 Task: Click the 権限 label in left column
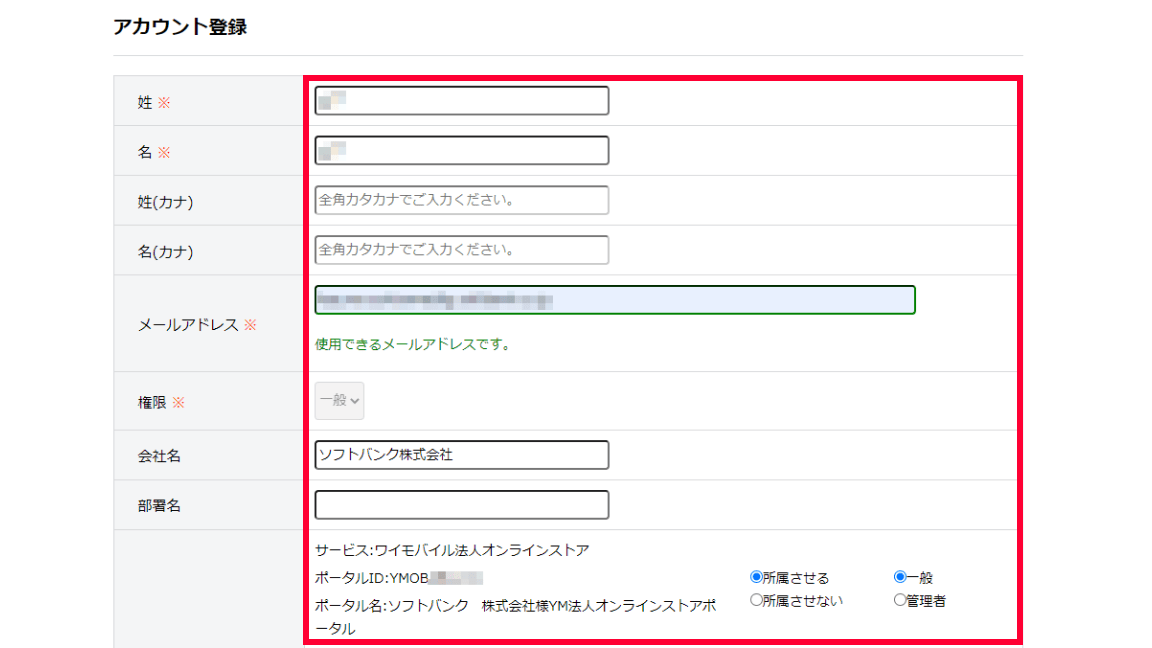tap(154, 402)
